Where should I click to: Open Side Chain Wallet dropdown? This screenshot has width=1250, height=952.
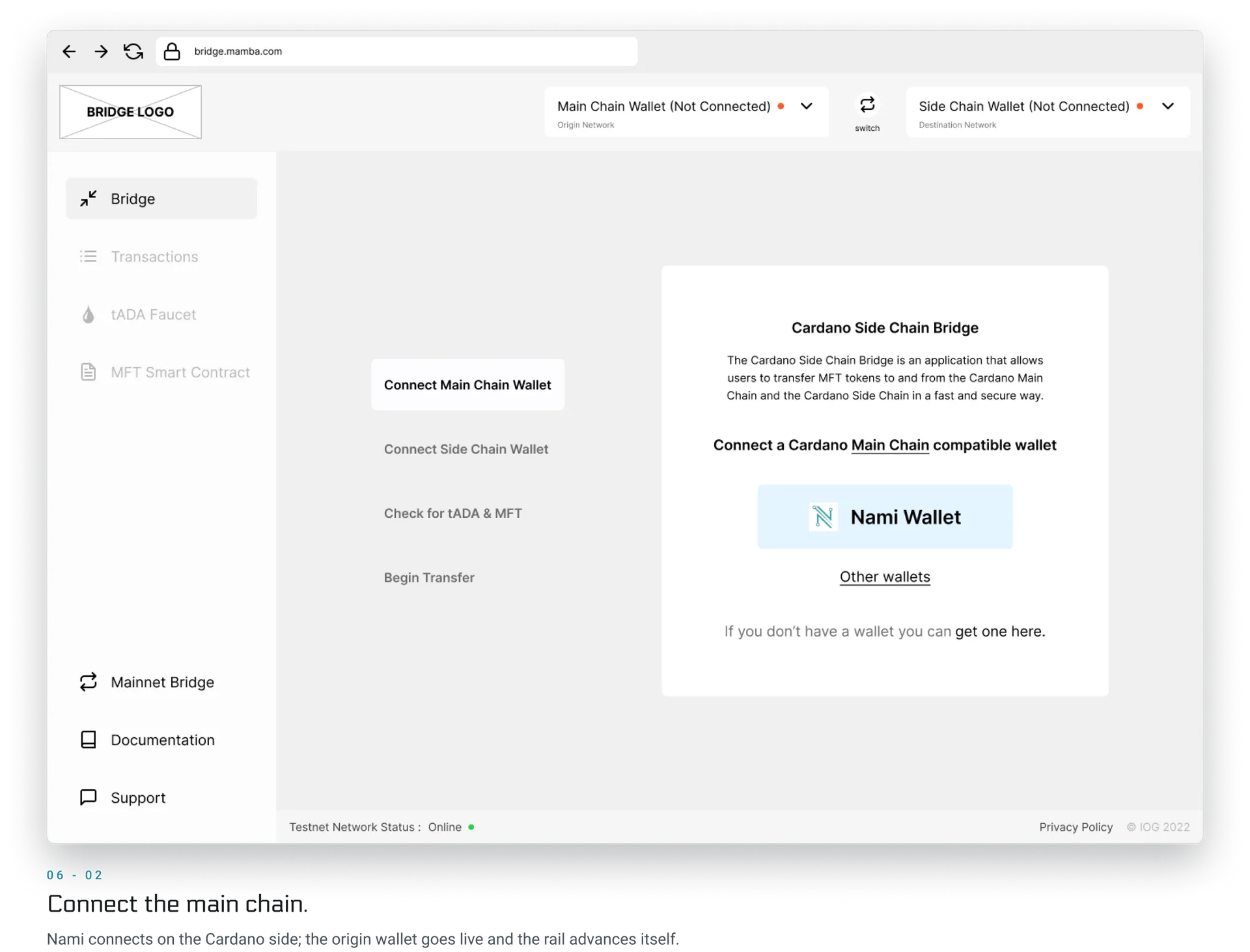(1048, 112)
